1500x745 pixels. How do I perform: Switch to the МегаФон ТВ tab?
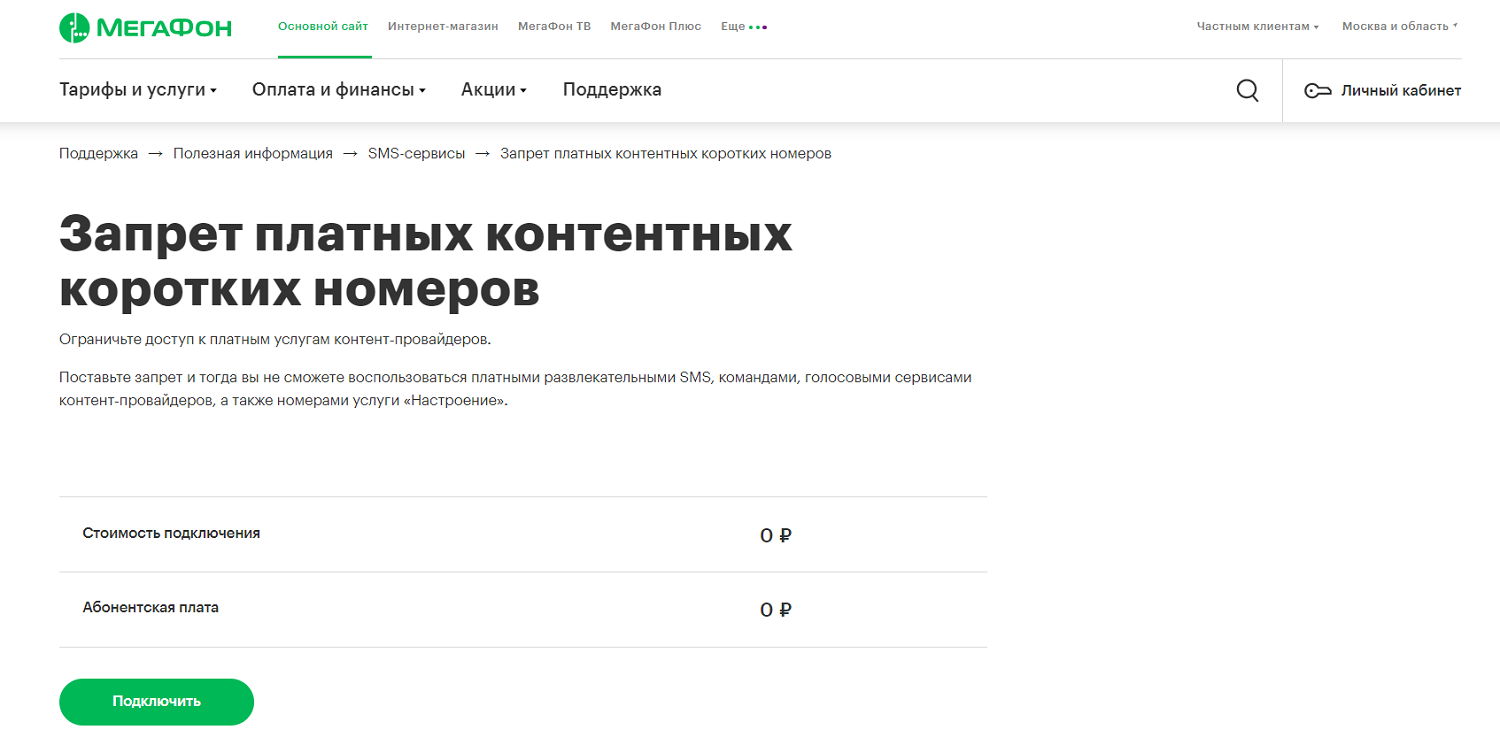554,26
